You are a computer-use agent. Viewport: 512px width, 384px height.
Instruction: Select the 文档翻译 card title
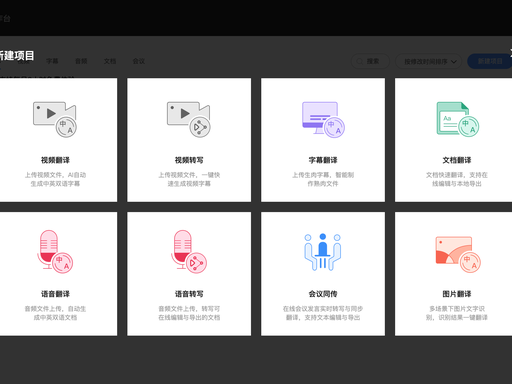457,160
